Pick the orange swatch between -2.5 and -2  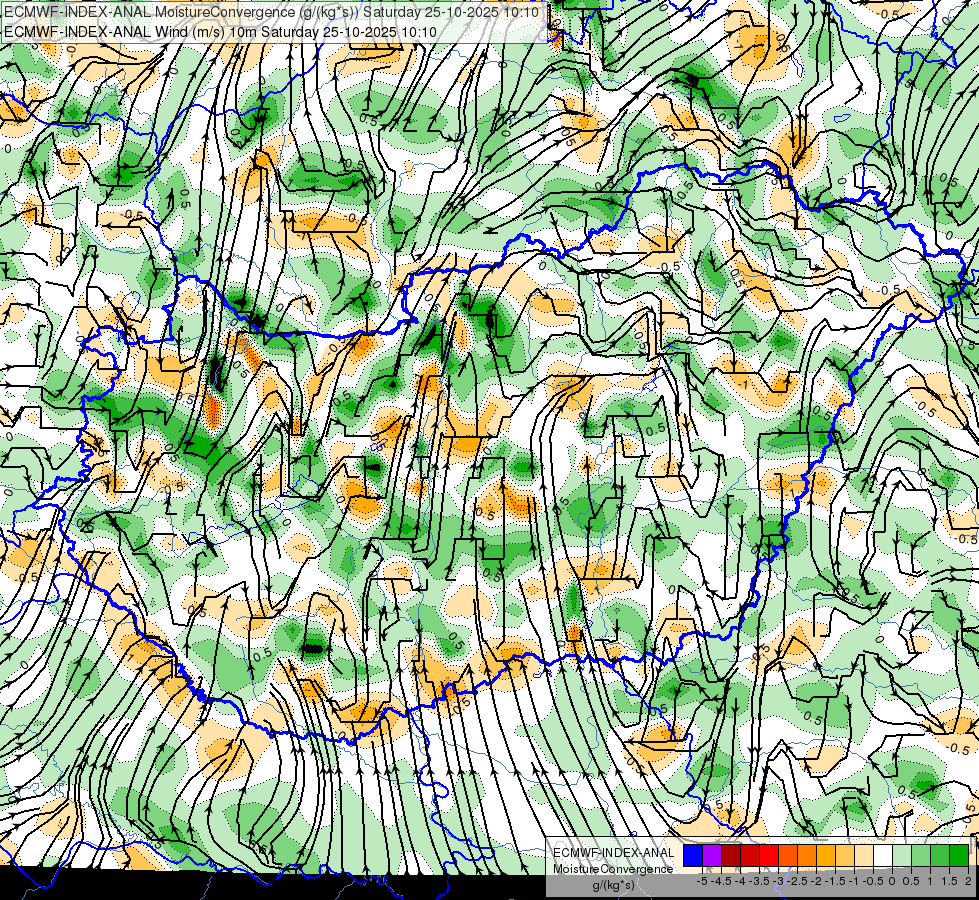pyautogui.click(x=807, y=856)
